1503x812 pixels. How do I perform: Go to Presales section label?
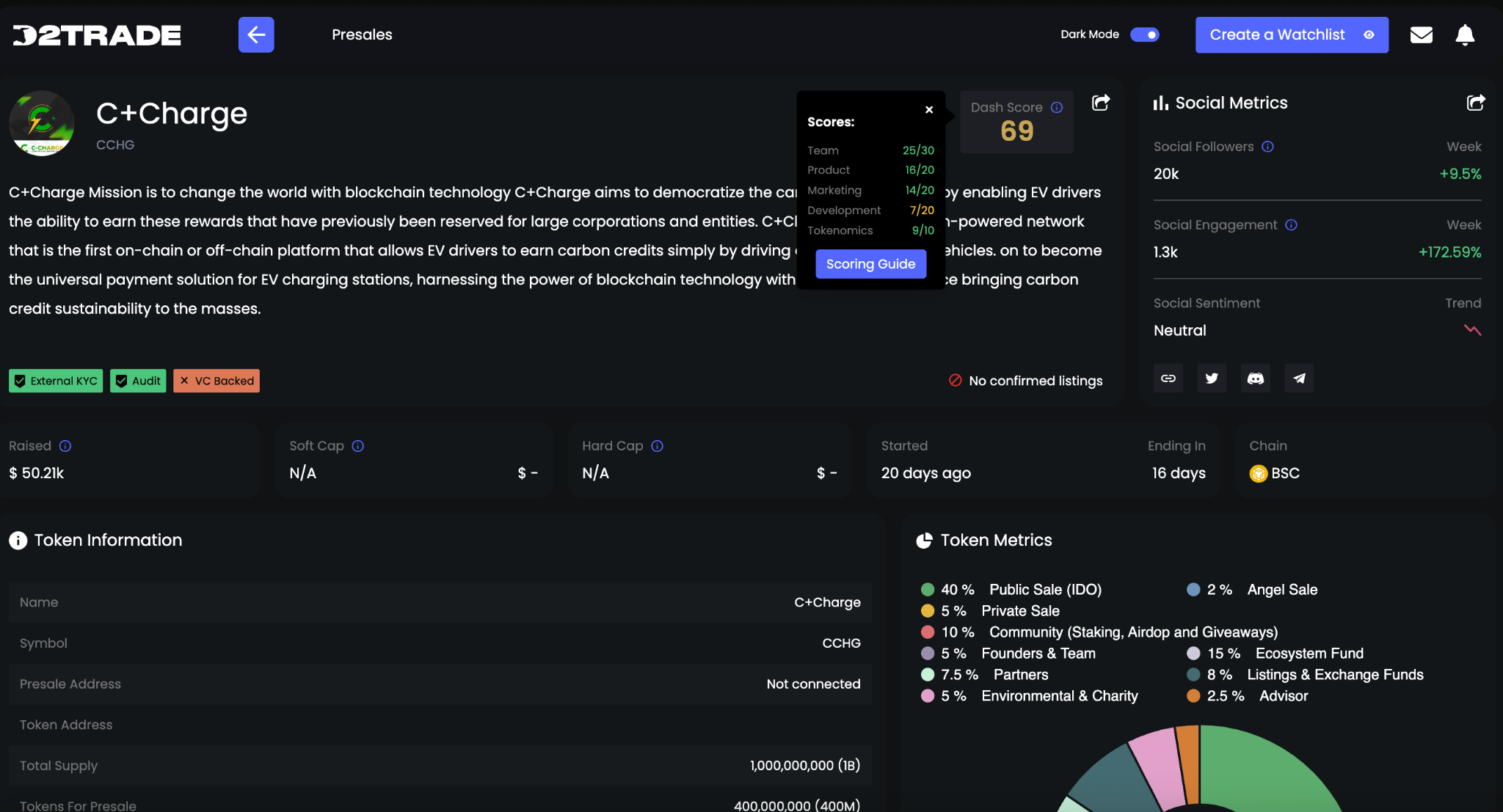(362, 34)
